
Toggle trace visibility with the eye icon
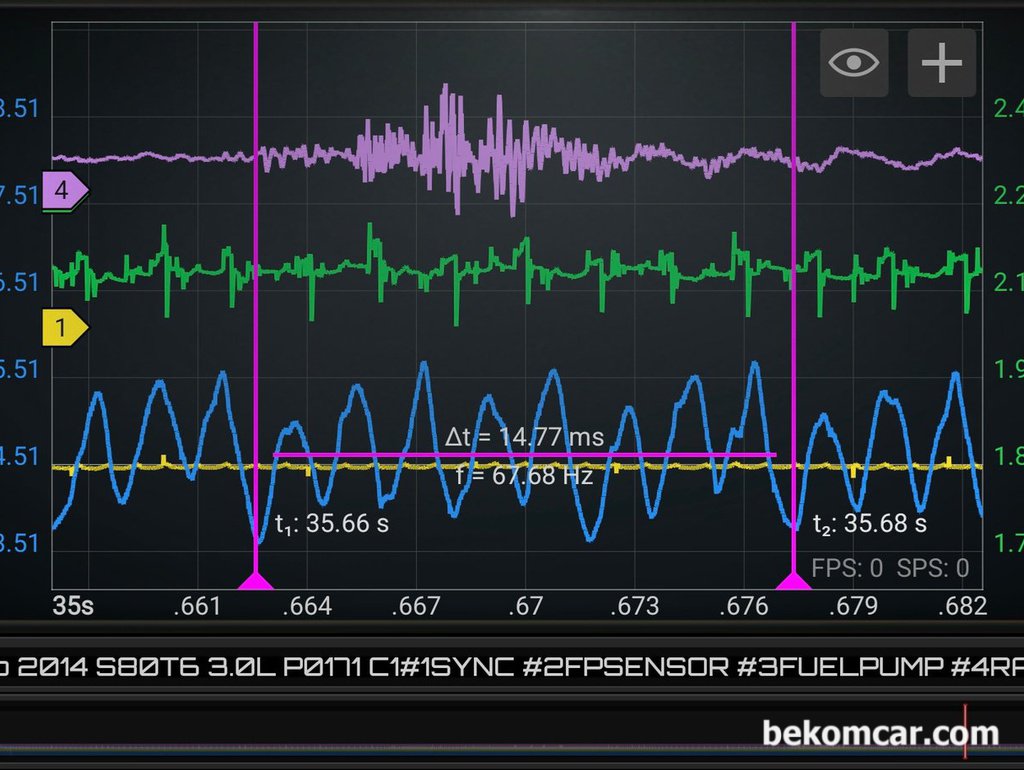pyautogui.click(x=854, y=63)
